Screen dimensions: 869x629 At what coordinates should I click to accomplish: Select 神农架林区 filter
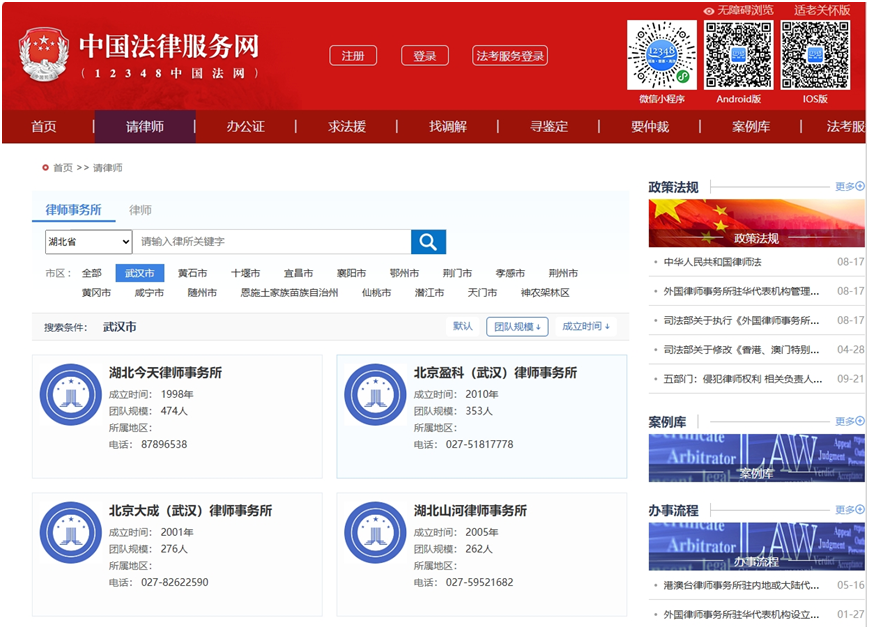pyautogui.click(x=545, y=293)
